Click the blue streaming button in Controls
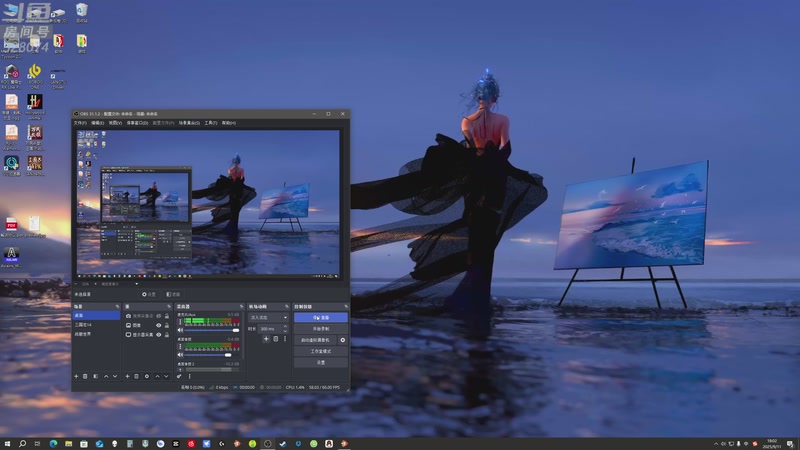Viewport: 800px width, 450px height. point(320,317)
